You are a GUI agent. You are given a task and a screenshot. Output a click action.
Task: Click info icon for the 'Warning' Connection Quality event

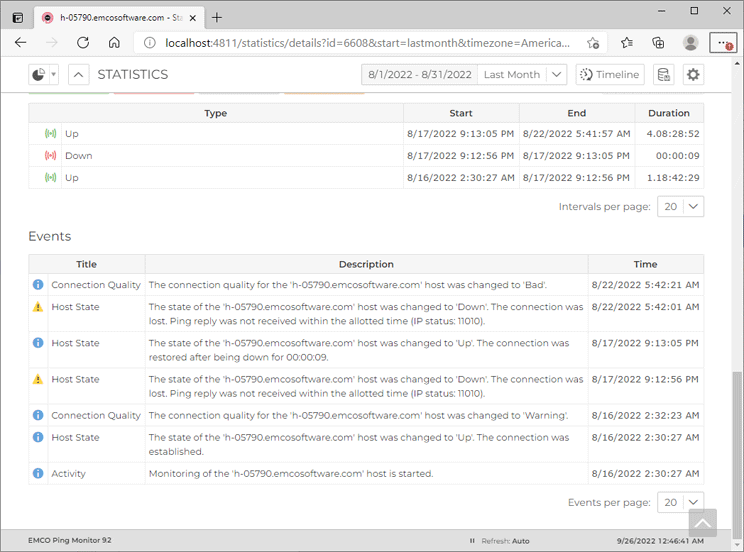[x=38, y=415]
